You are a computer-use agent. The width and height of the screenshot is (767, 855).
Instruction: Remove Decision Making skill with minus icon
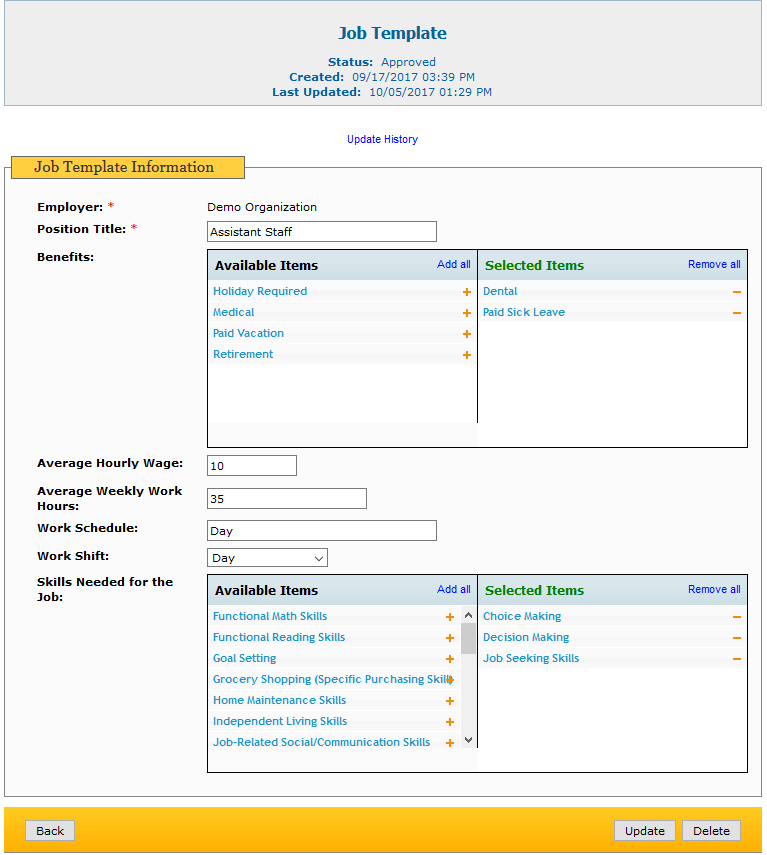point(736,638)
